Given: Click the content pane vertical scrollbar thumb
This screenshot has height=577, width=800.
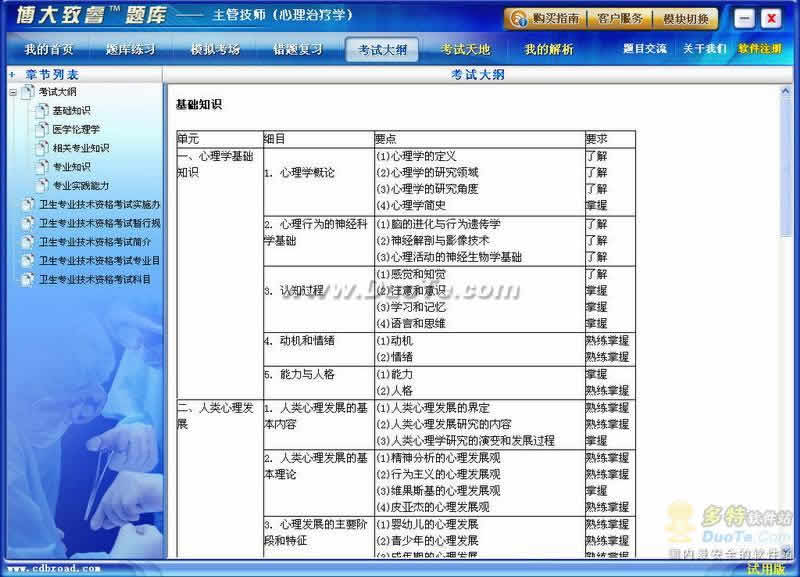Looking at the screenshot, I should 786,167.
